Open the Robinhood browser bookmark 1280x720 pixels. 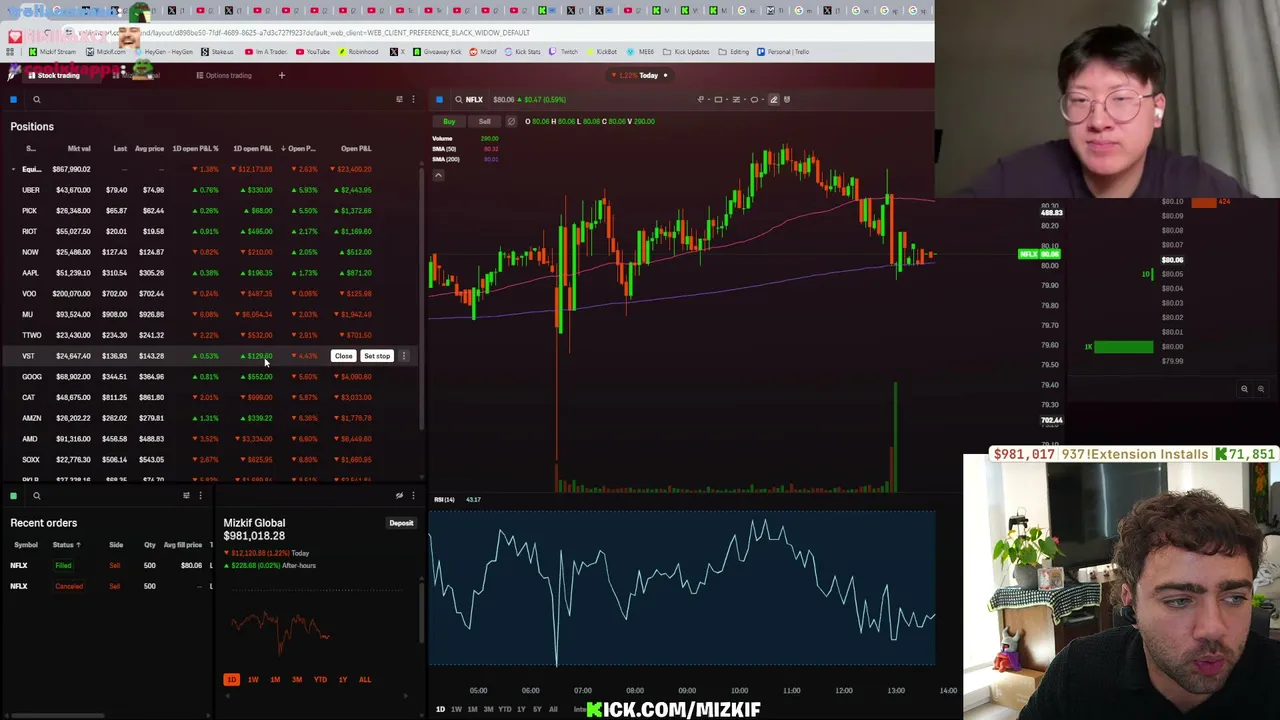pos(358,52)
